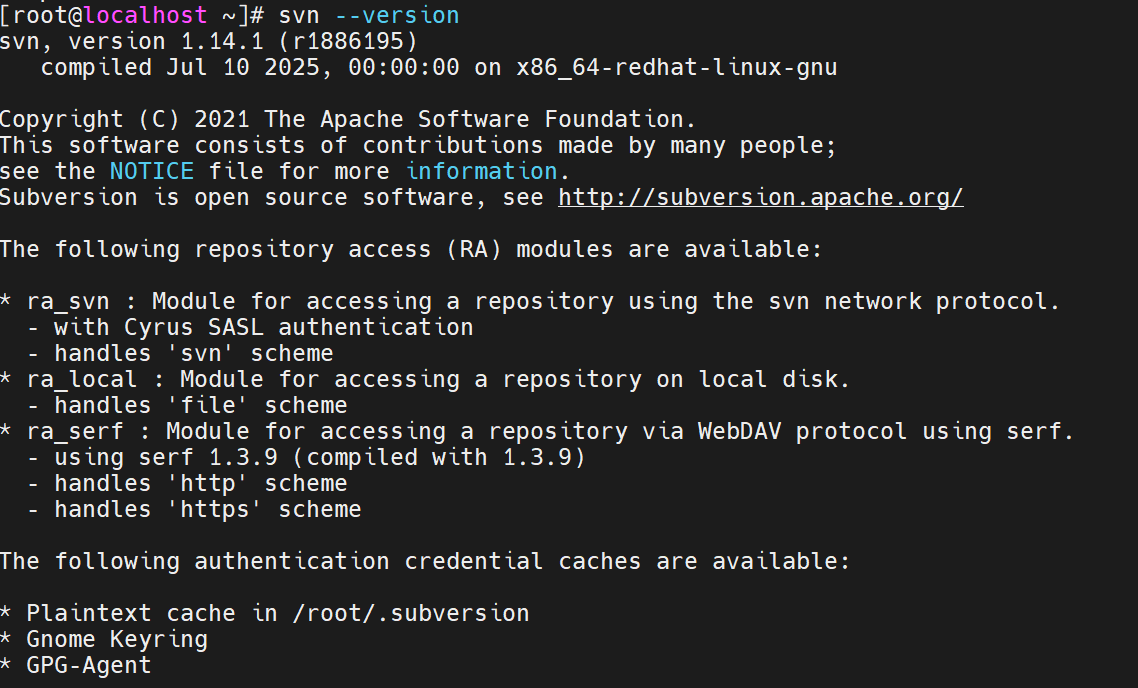Click the cyan word 'information'

point(481,171)
